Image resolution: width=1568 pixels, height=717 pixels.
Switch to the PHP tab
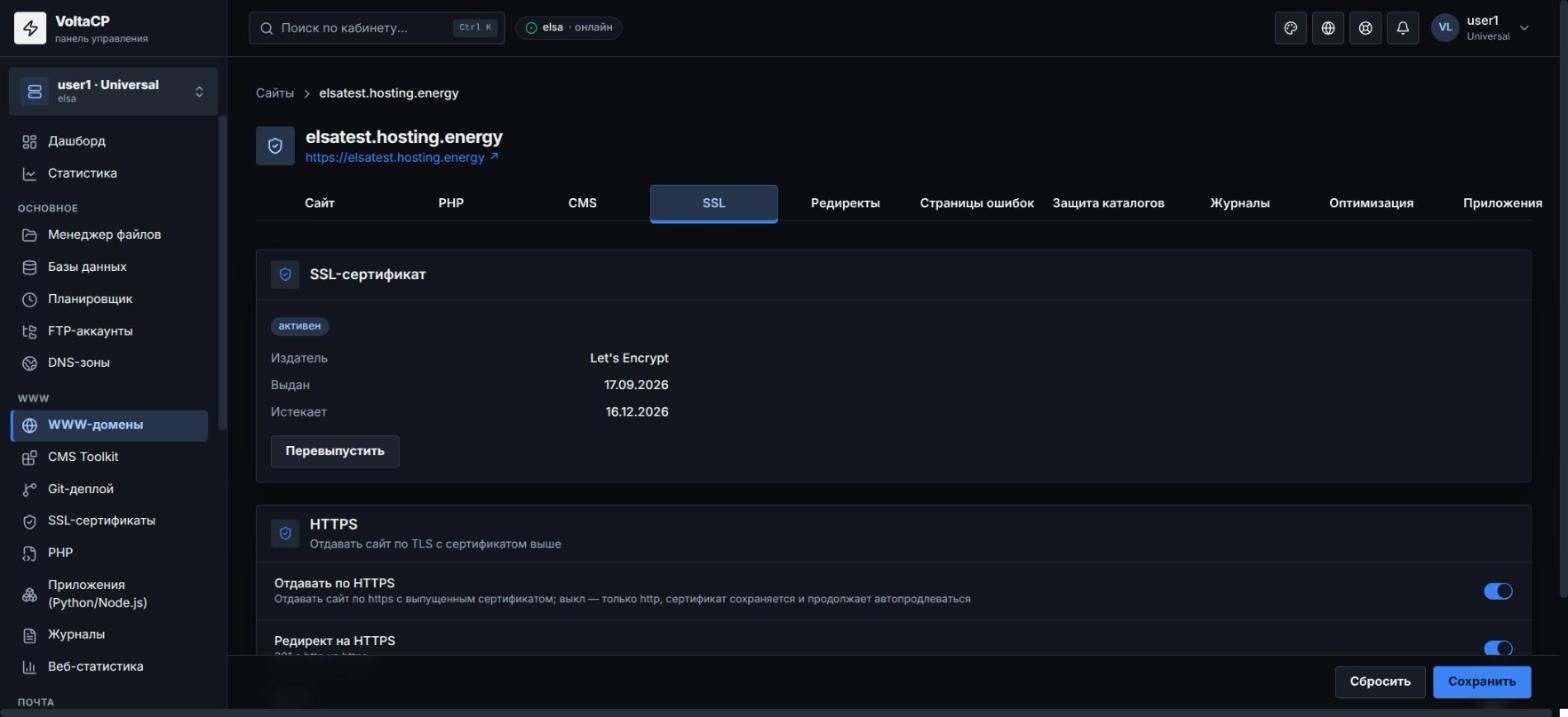pyautogui.click(x=451, y=203)
